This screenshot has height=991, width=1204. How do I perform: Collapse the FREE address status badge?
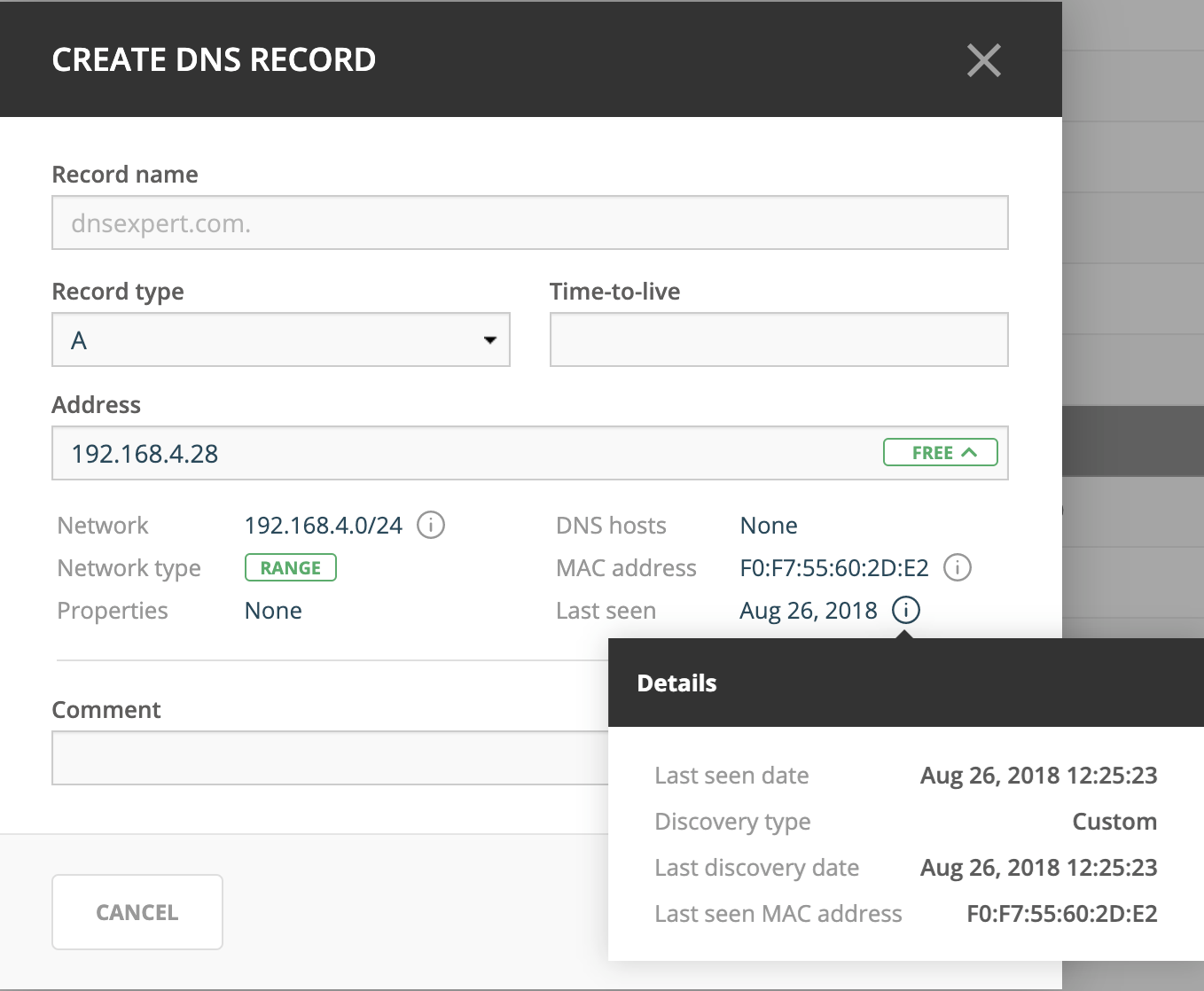pyautogui.click(x=940, y=452)
